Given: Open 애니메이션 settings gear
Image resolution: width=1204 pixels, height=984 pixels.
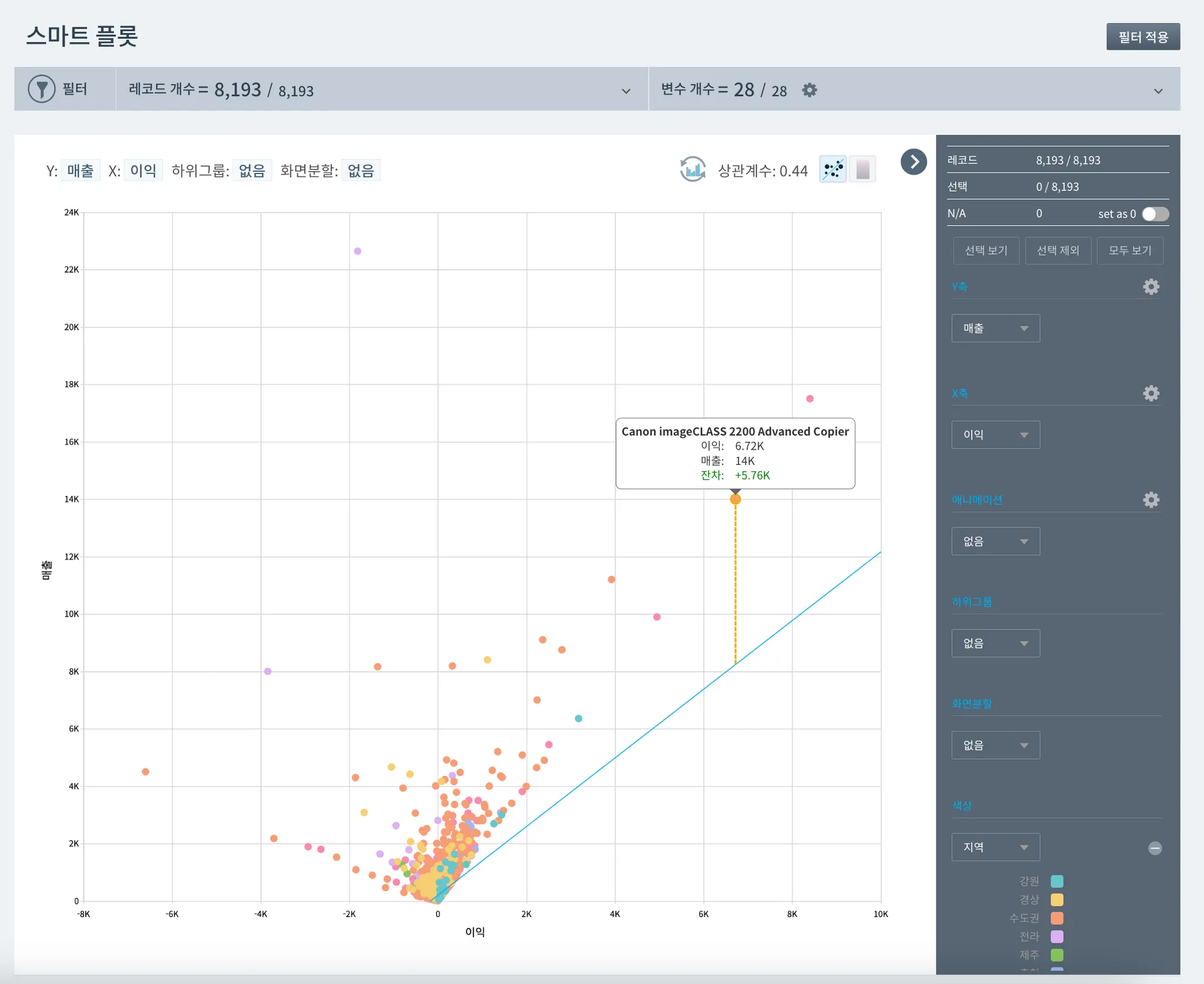Looking at the screenshot, I should [1151, 500].
